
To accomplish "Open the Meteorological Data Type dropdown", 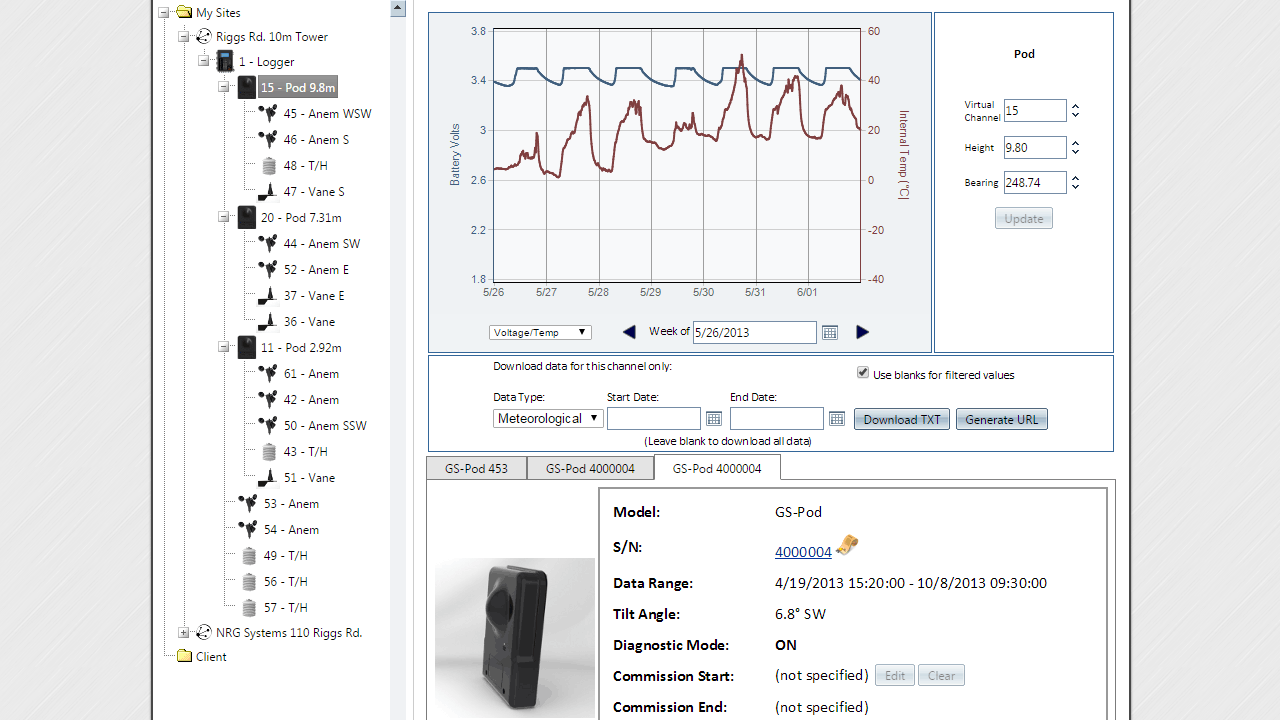I will click(548, 419).
